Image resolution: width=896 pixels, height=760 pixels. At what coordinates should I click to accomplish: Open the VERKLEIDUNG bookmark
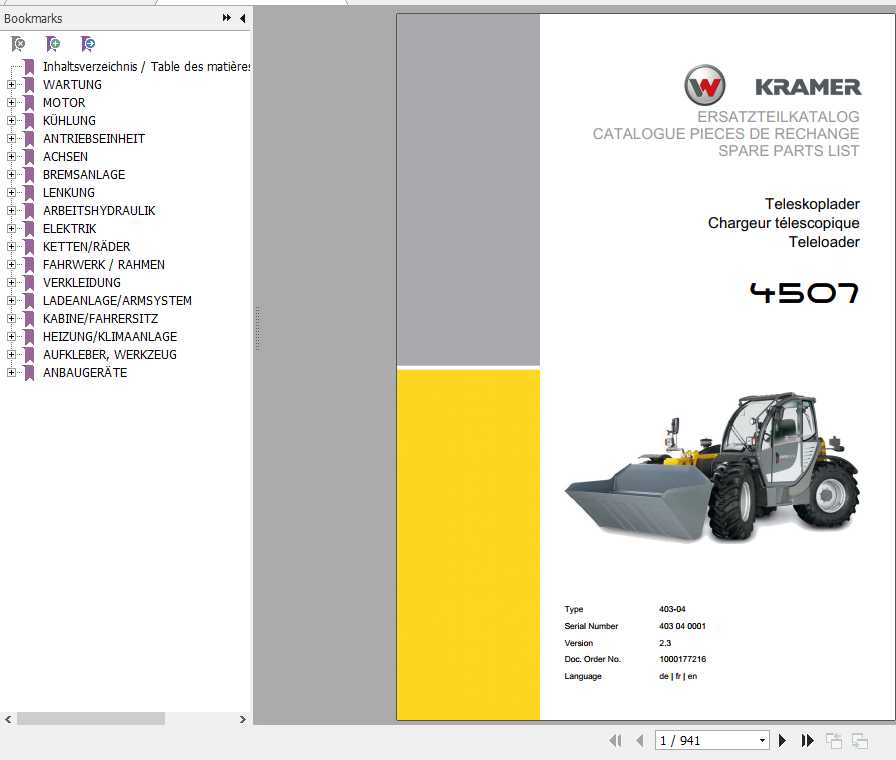tap(82, 283)
